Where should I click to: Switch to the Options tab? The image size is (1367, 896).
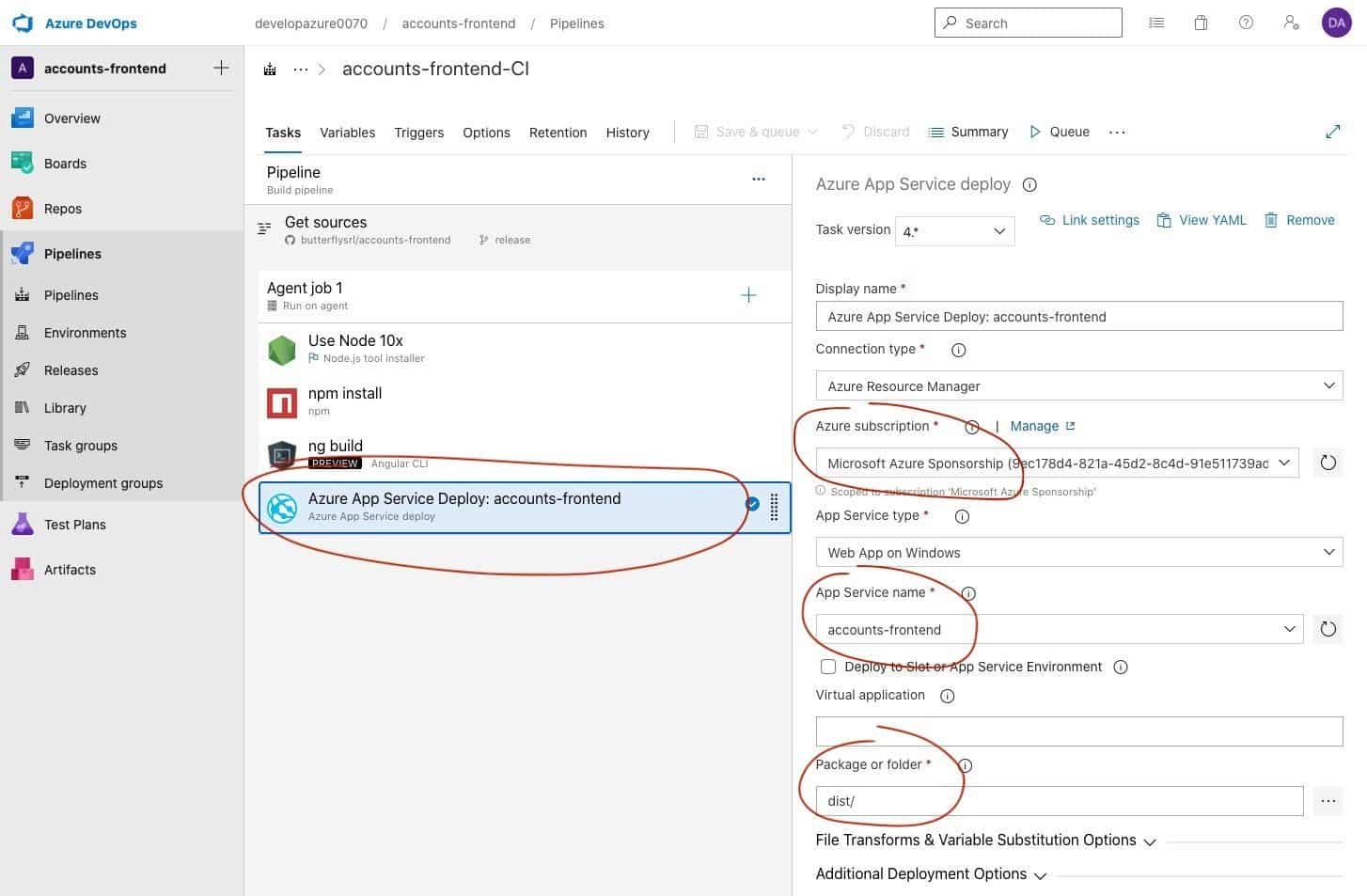coord(486,133)
